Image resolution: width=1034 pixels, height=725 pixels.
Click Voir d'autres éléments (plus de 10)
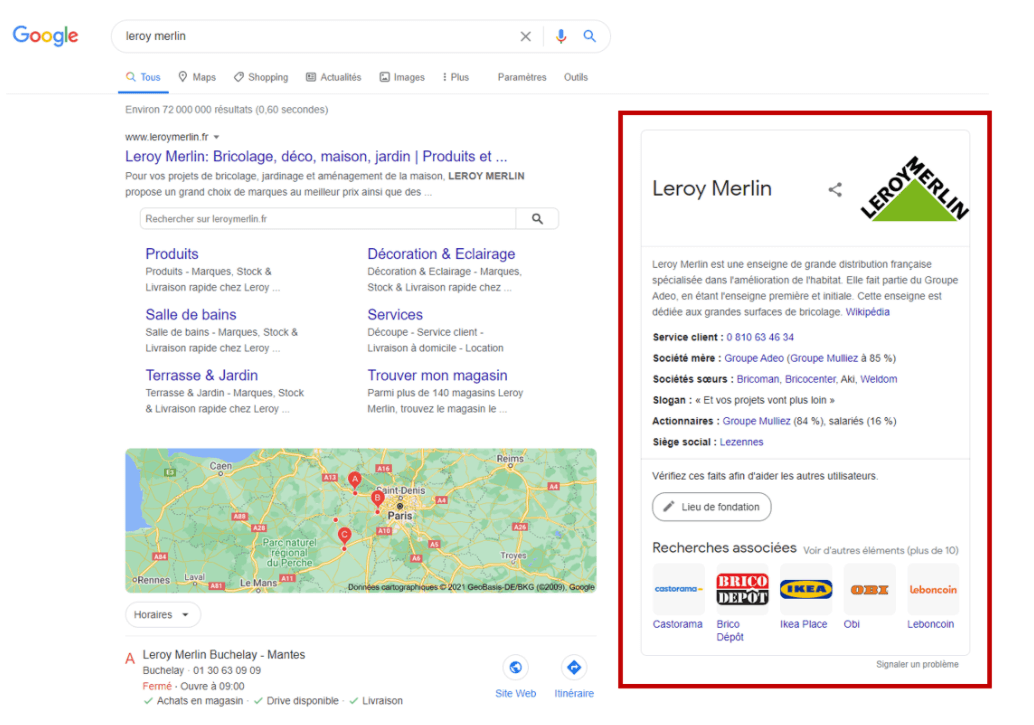click(880, 550)
